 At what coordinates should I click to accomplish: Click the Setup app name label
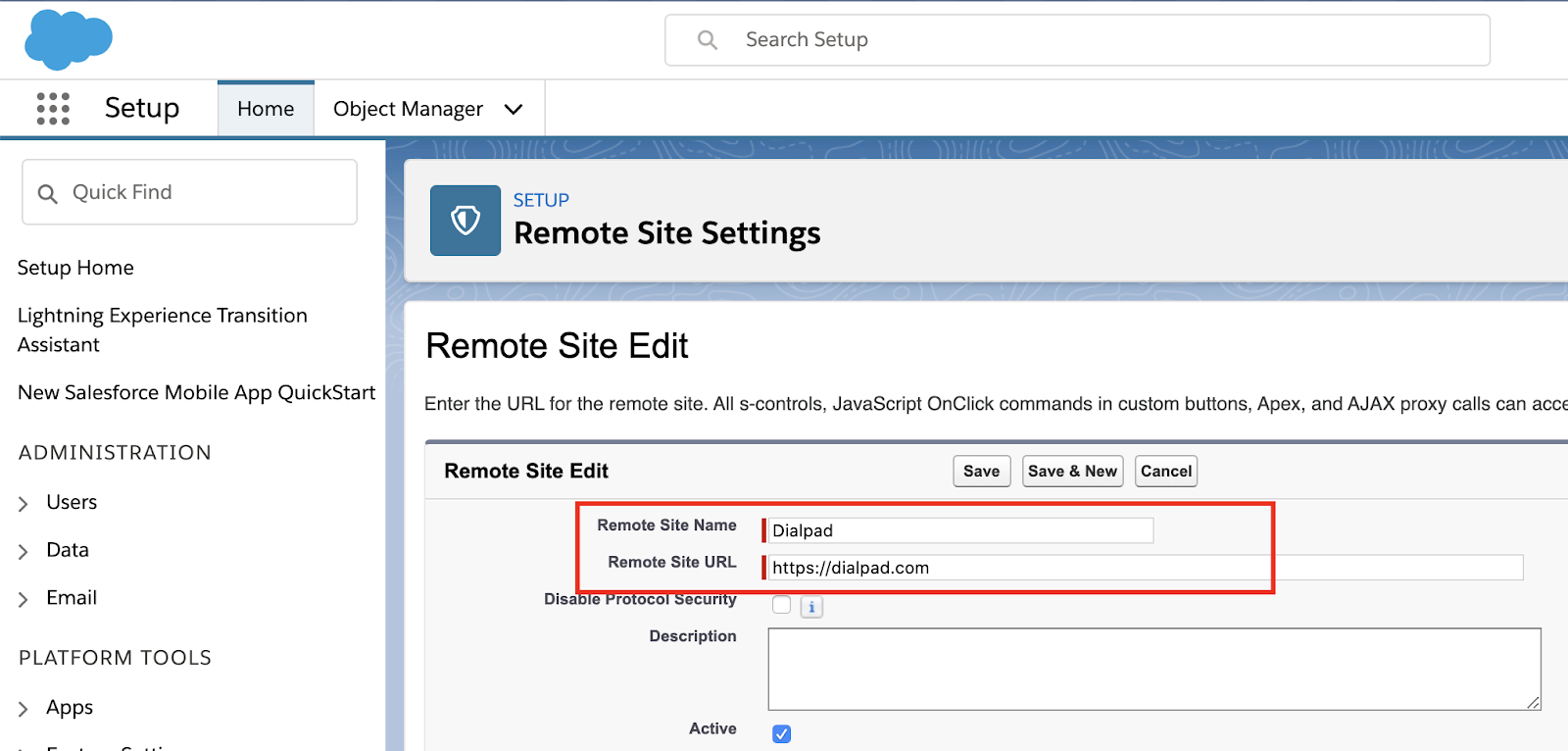point(142,108)
